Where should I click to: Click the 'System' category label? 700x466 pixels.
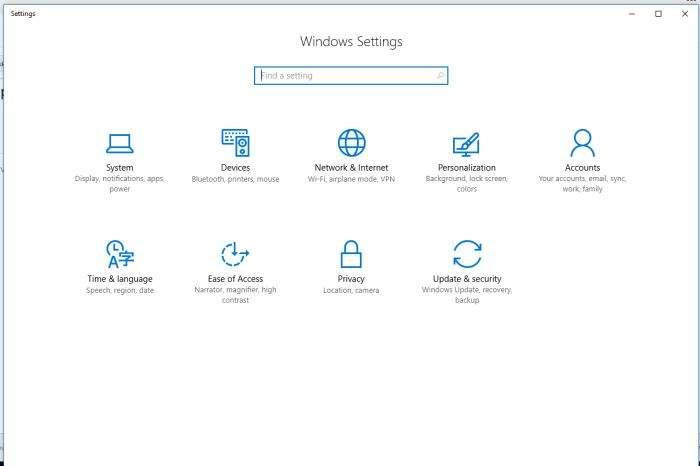120,168
